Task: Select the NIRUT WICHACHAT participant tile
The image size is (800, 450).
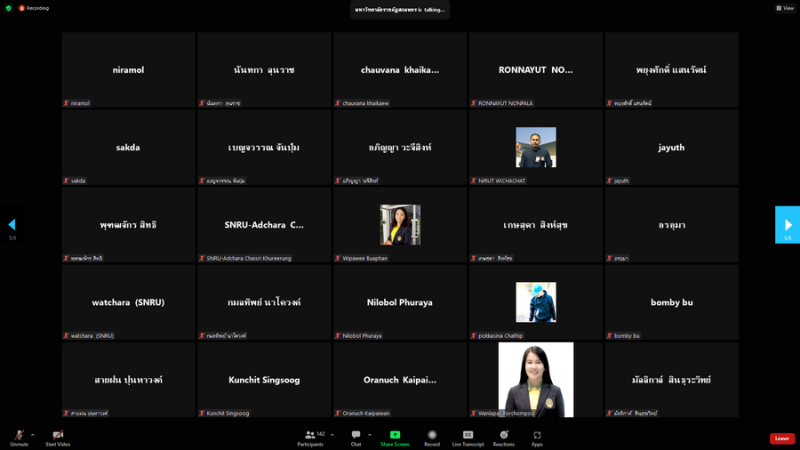Action: tap(536, 147)
